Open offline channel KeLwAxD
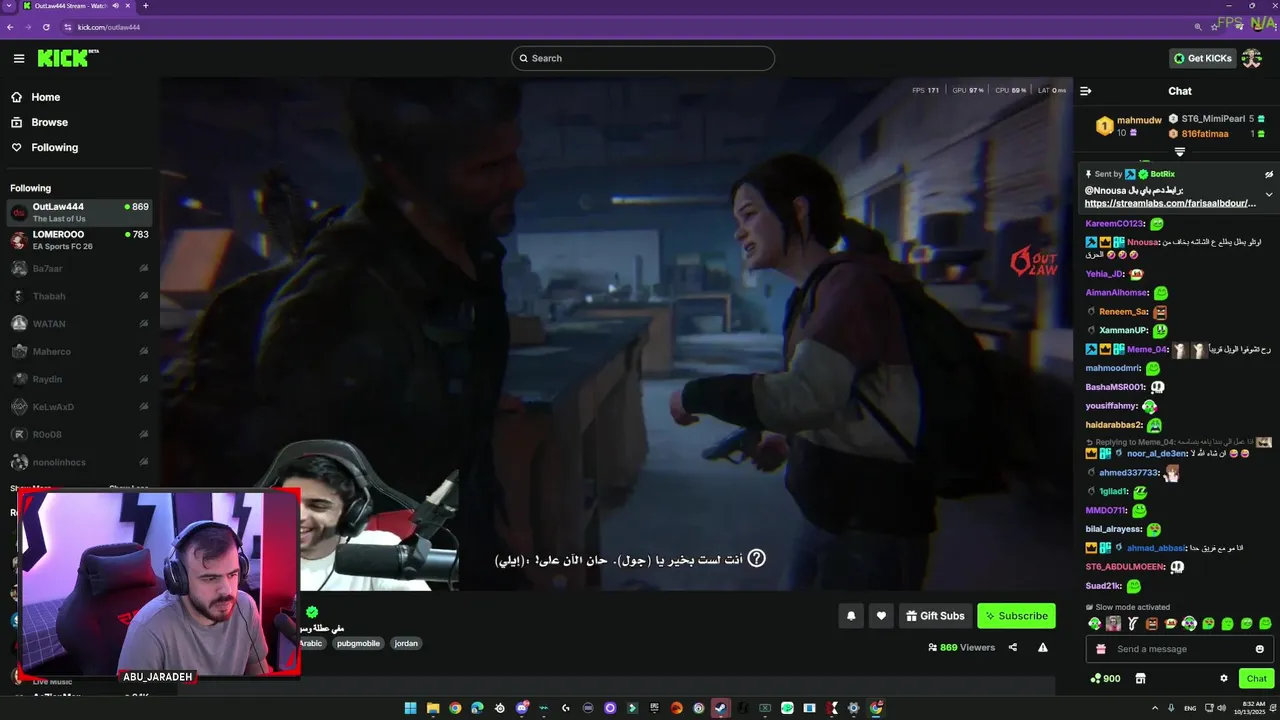The width and height of the screenshot is (1280, 720). pos(80,407)
